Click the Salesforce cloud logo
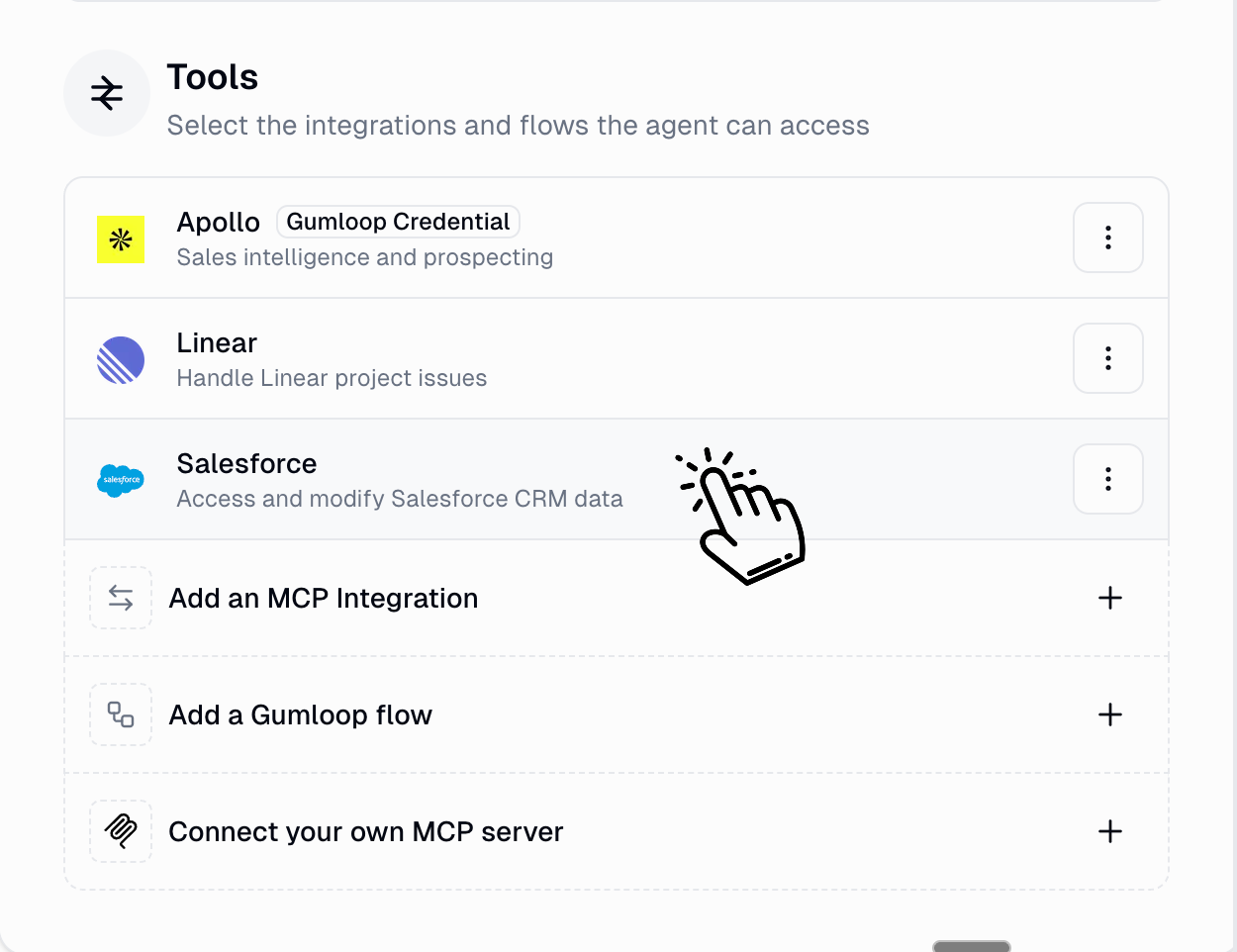1237x952 pixels. click(121, 480)
